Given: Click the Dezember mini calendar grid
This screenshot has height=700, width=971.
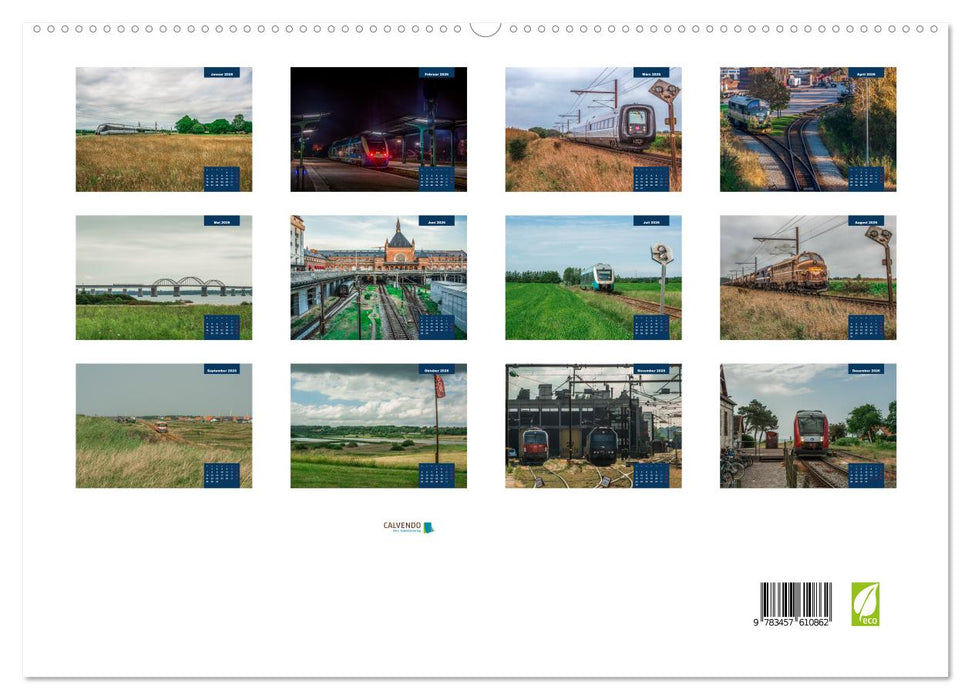Looking at the screenshot, I should pyautogui.click(x=867, y=474).
